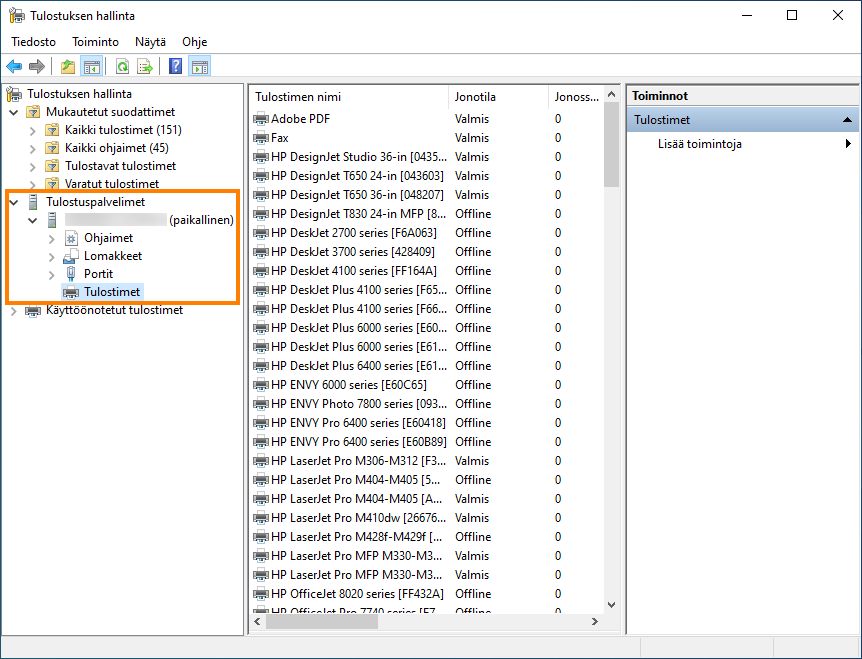
Task: Select HP ENVY Photo 7800 series row
Action: 427,404
